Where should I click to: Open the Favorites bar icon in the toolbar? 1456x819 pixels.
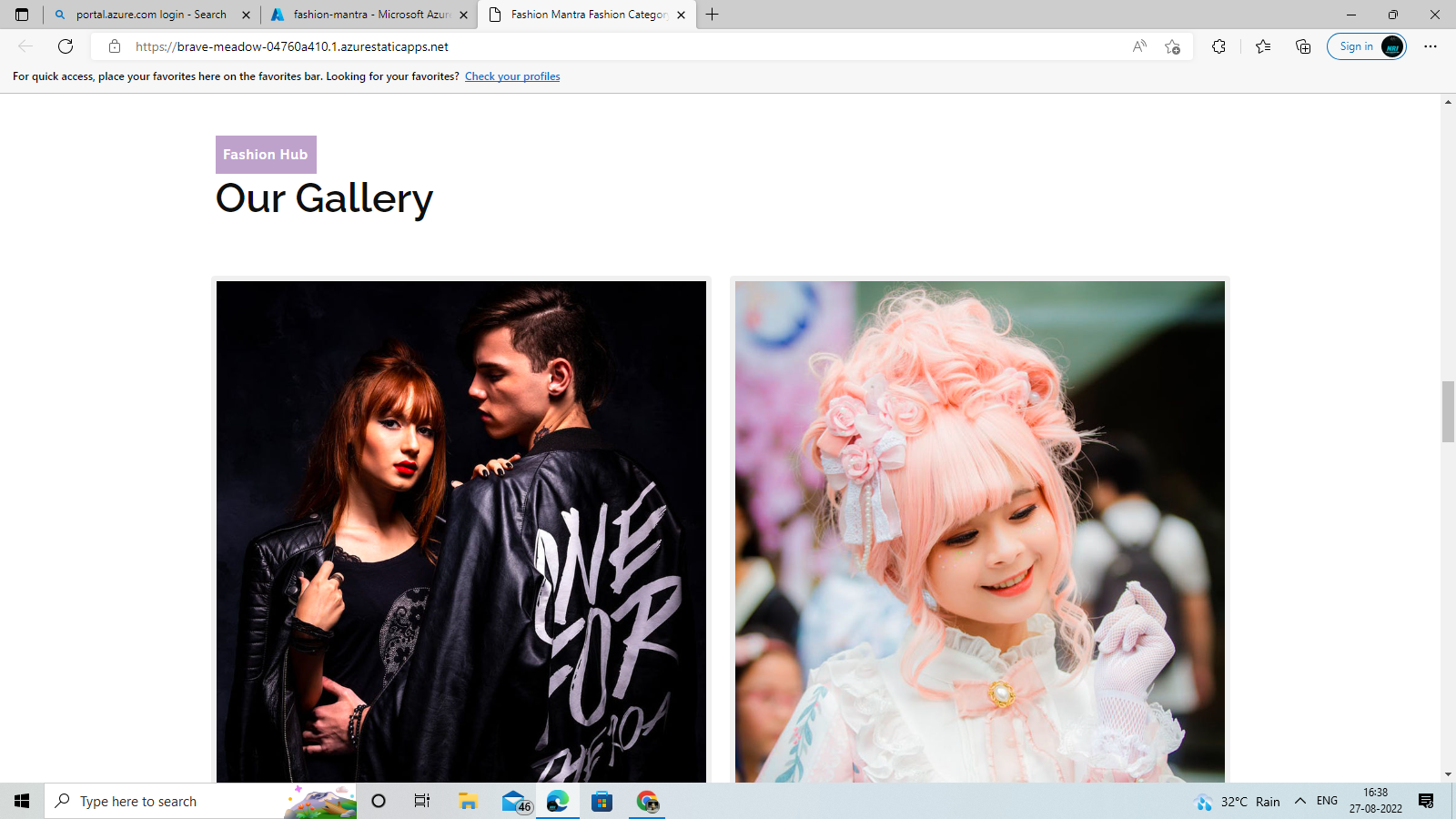click(x=1261, y=46)
